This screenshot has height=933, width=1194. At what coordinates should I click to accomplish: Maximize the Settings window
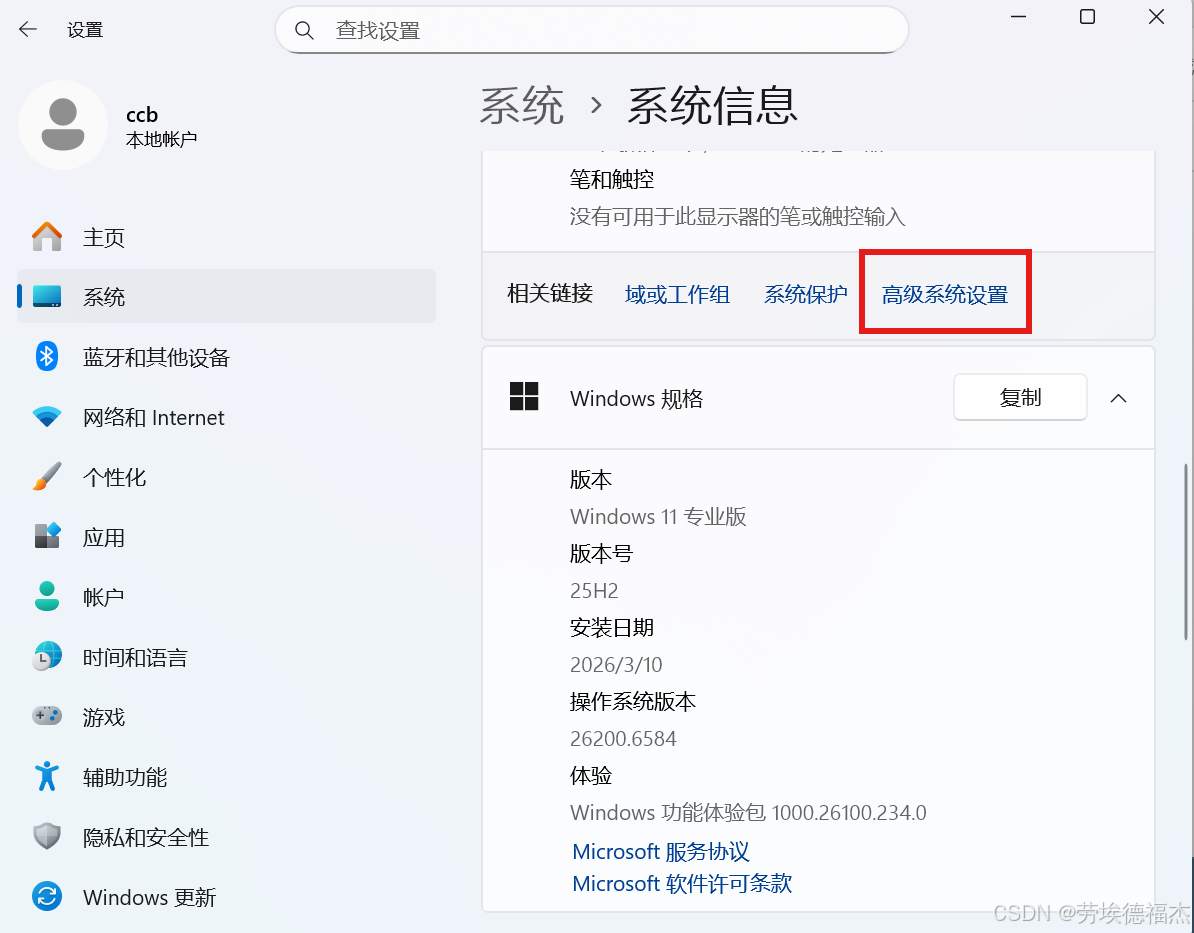pos(1087,17)
